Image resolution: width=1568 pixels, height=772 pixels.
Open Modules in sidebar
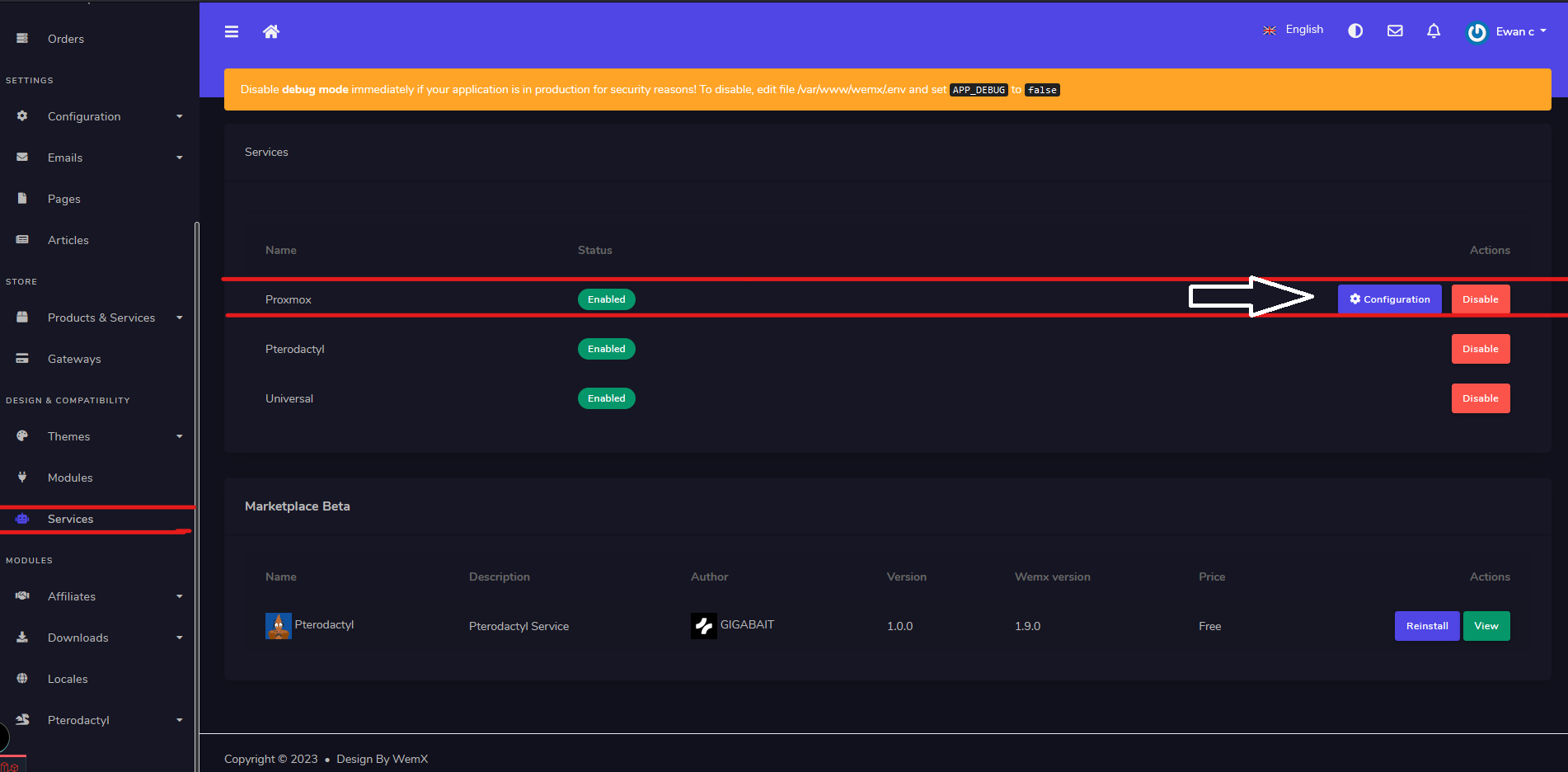tap(70, 478)
